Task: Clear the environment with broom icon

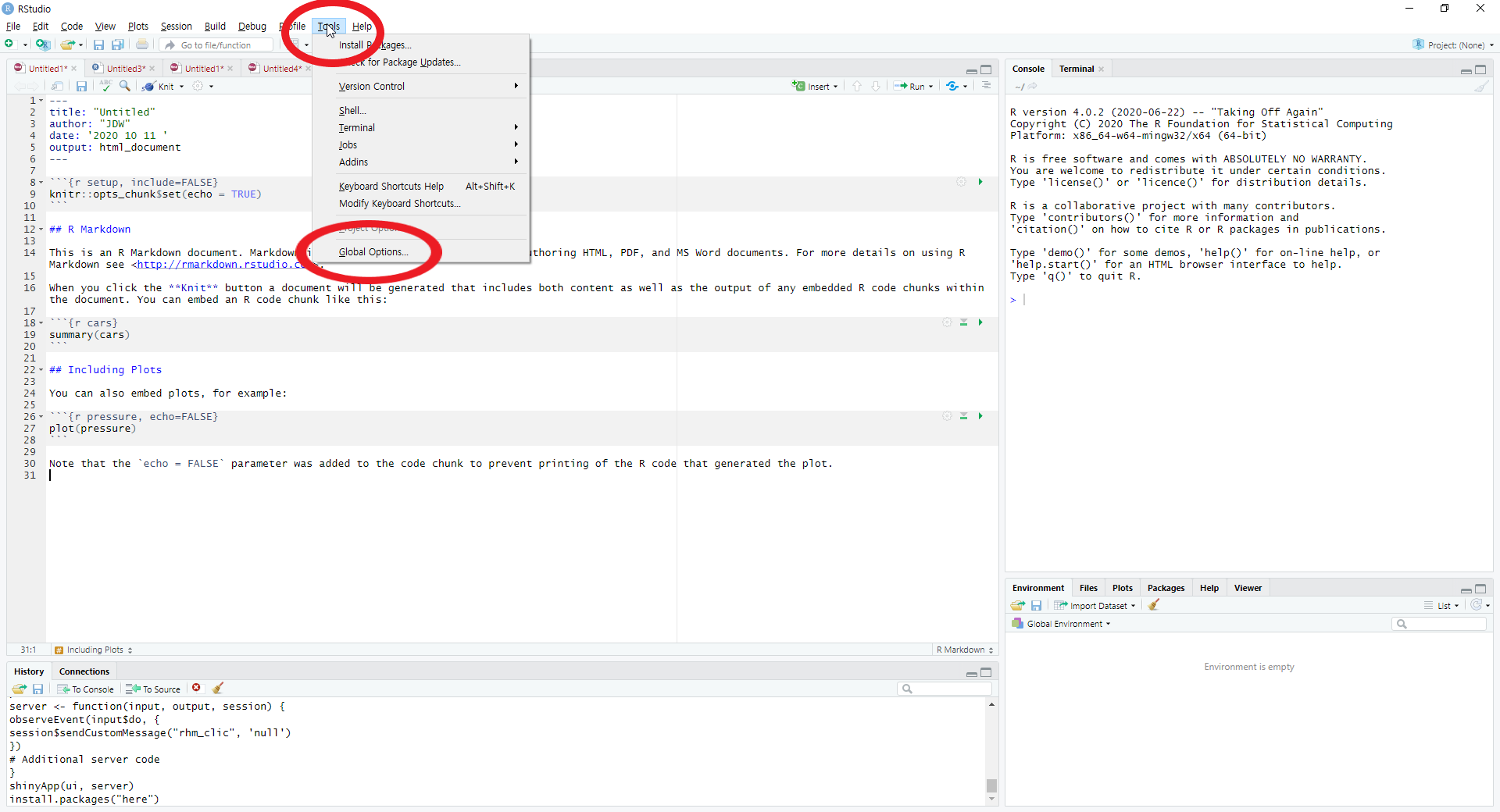Action: pyautogui.click(x=1154, y=605)
